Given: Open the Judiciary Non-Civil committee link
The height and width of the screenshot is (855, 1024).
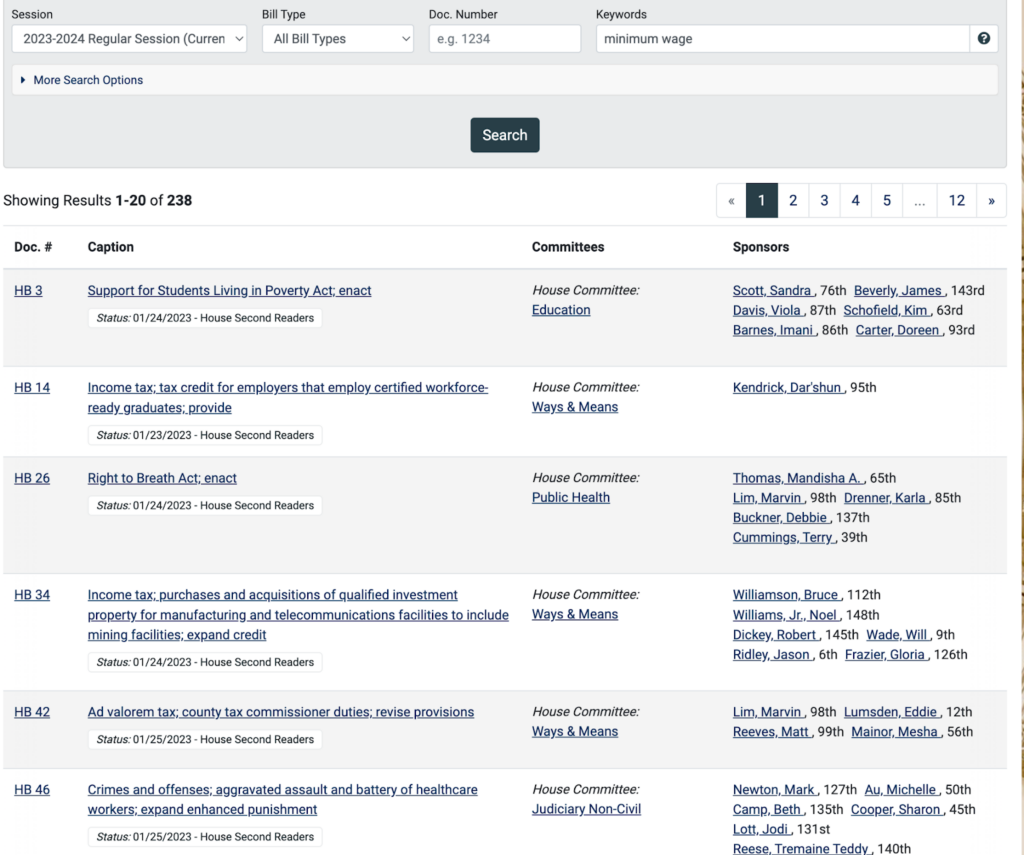Looking at the screenshot, I should (586, 809).
